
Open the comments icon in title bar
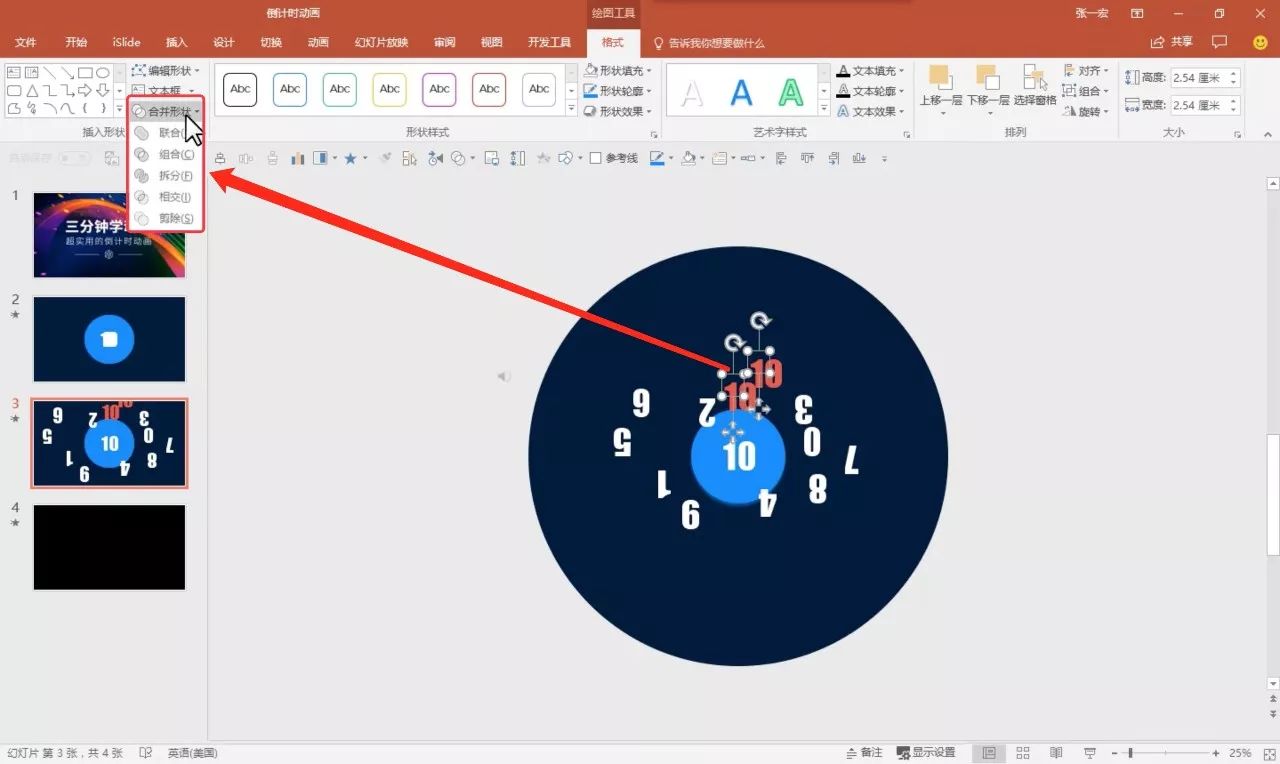(x=1219, y=42)
